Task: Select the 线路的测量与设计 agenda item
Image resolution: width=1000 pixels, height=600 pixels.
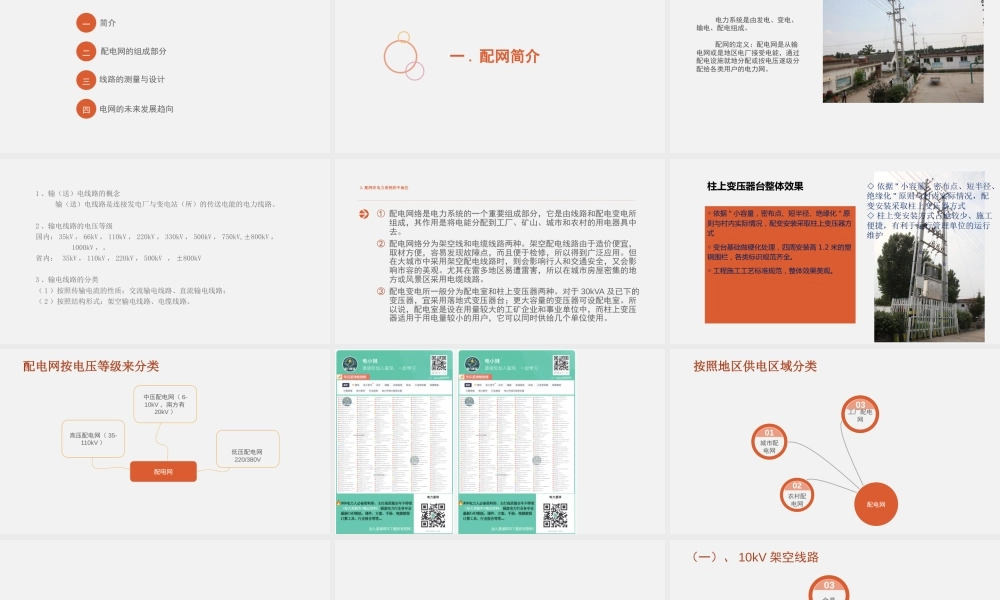Action: pyautogui.click(x=132, y=80)
